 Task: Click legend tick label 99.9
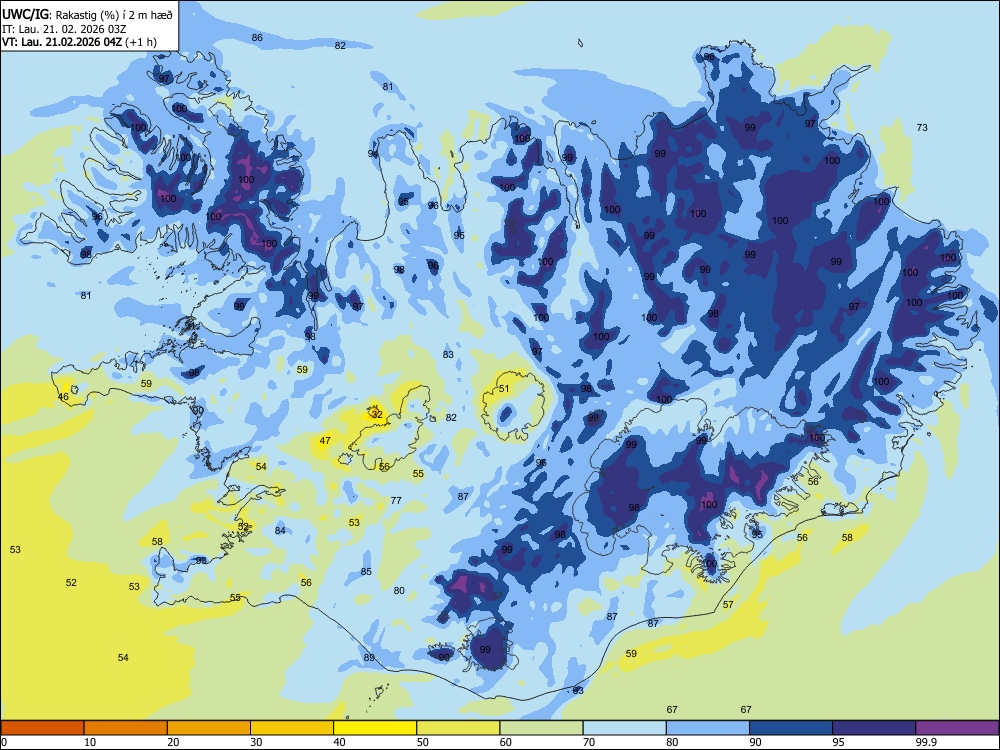(x=925, y=742)
